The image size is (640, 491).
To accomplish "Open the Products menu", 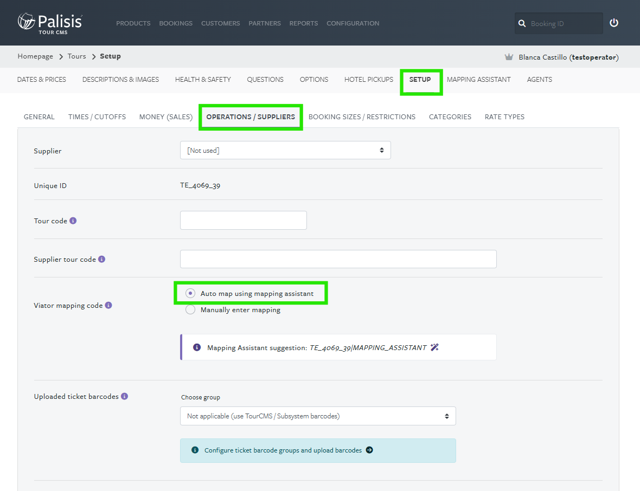I will pos(133,23).
